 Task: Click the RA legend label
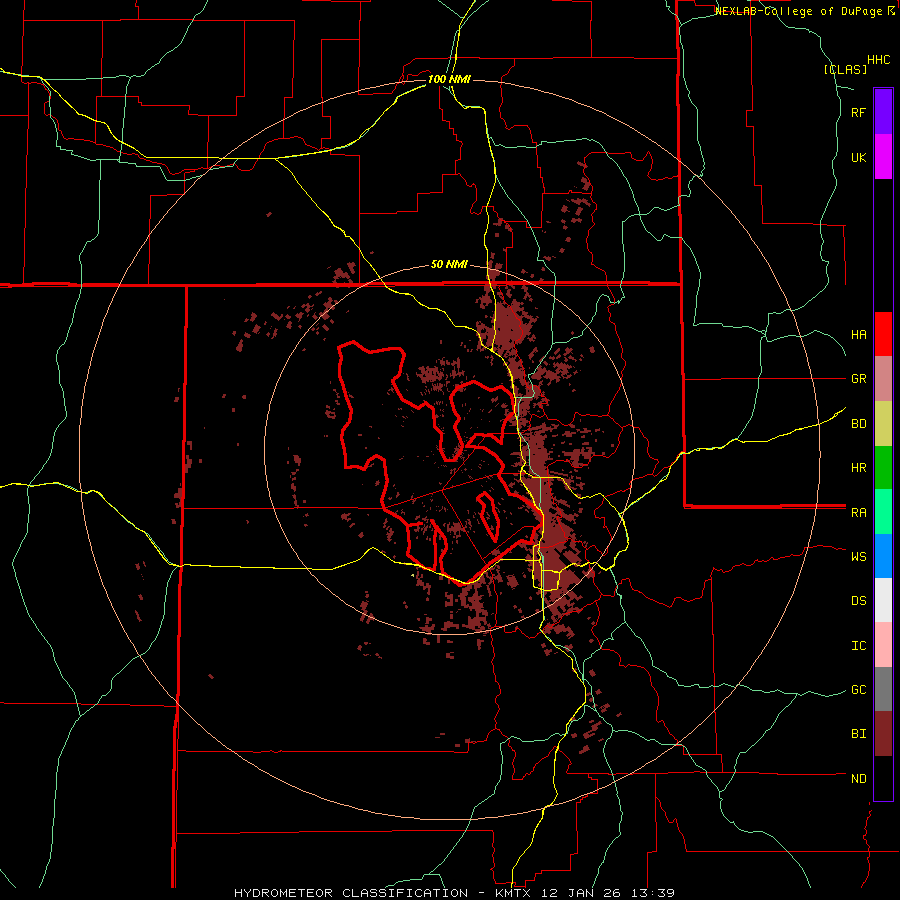(x=858, y=513)
